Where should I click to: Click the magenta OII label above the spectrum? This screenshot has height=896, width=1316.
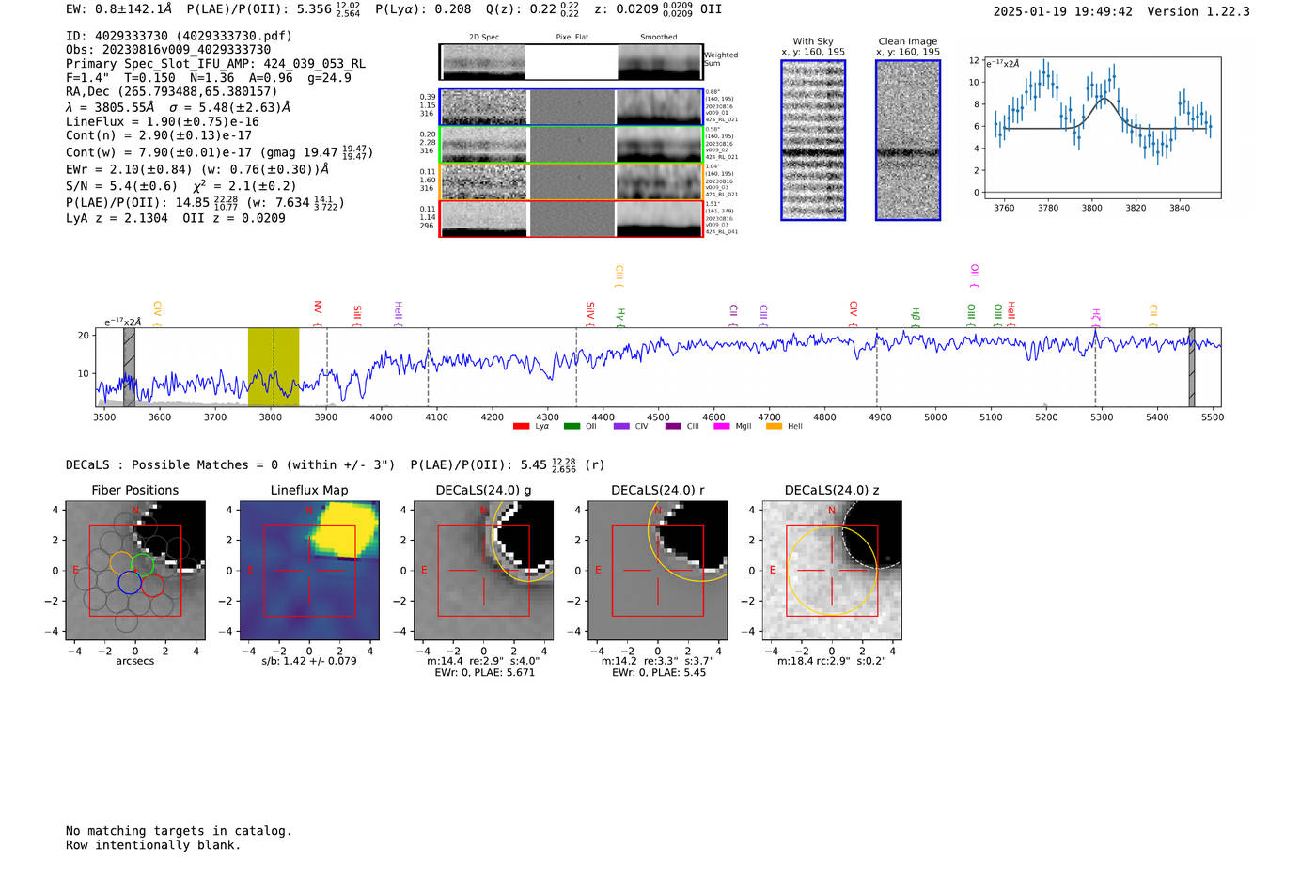[x=975, y=274]
